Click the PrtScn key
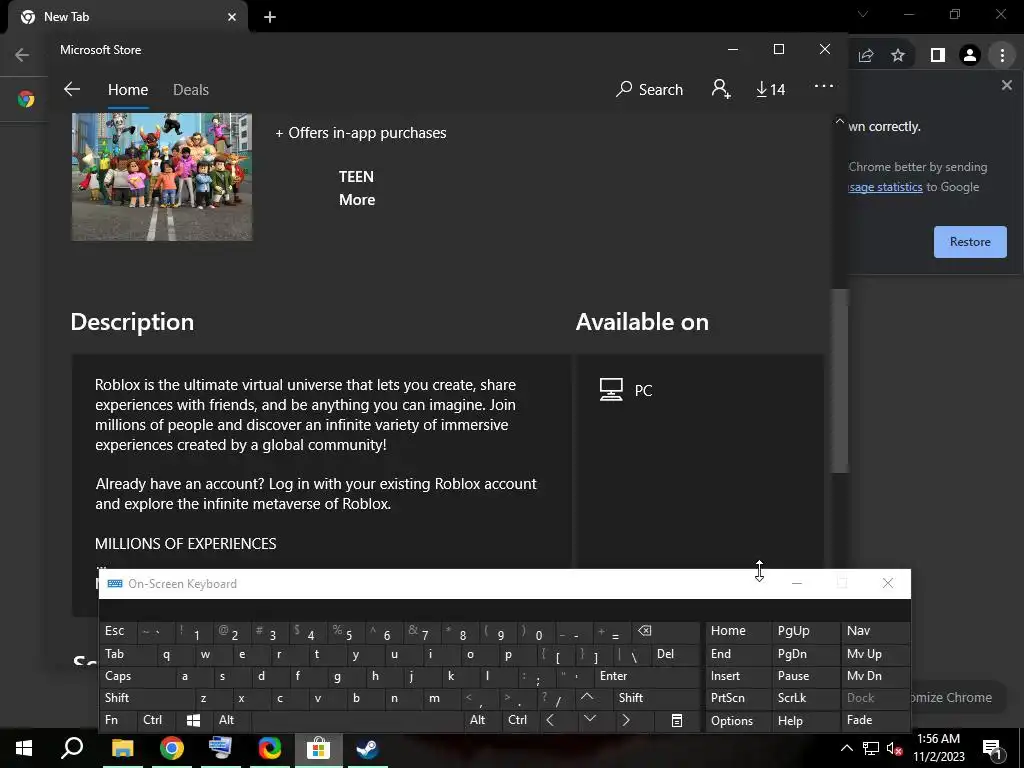The width and height of the screenshot is (1024, 768). 738,698
